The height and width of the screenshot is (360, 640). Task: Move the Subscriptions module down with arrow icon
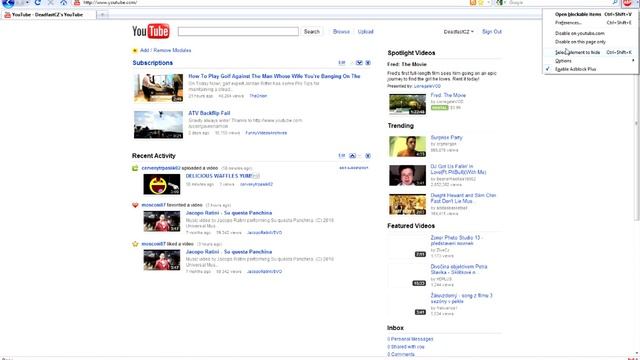[359, 63]
